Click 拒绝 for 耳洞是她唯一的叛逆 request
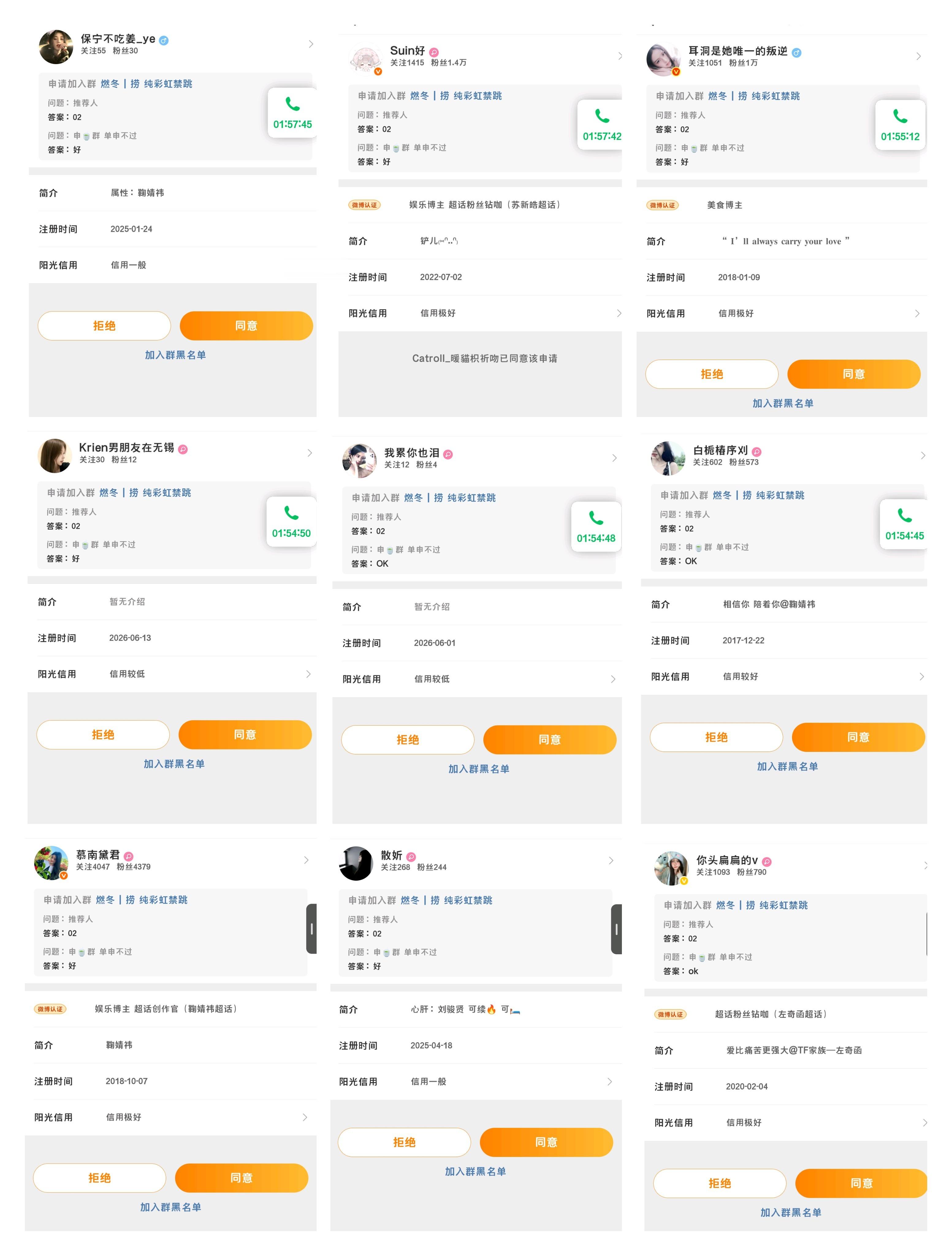 point(711,374)
